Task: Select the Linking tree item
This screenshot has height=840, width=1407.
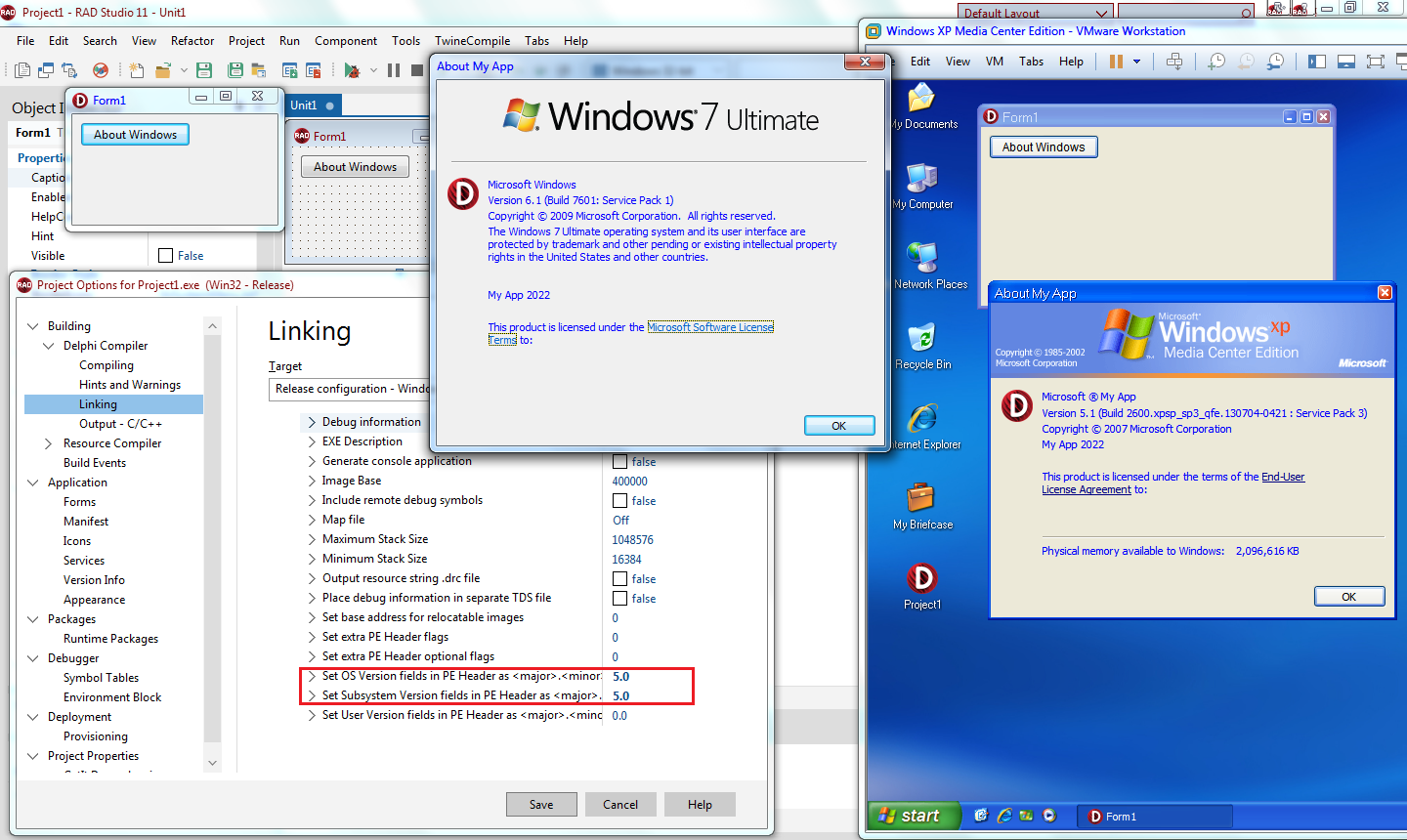Action: [x=98, y=404]
